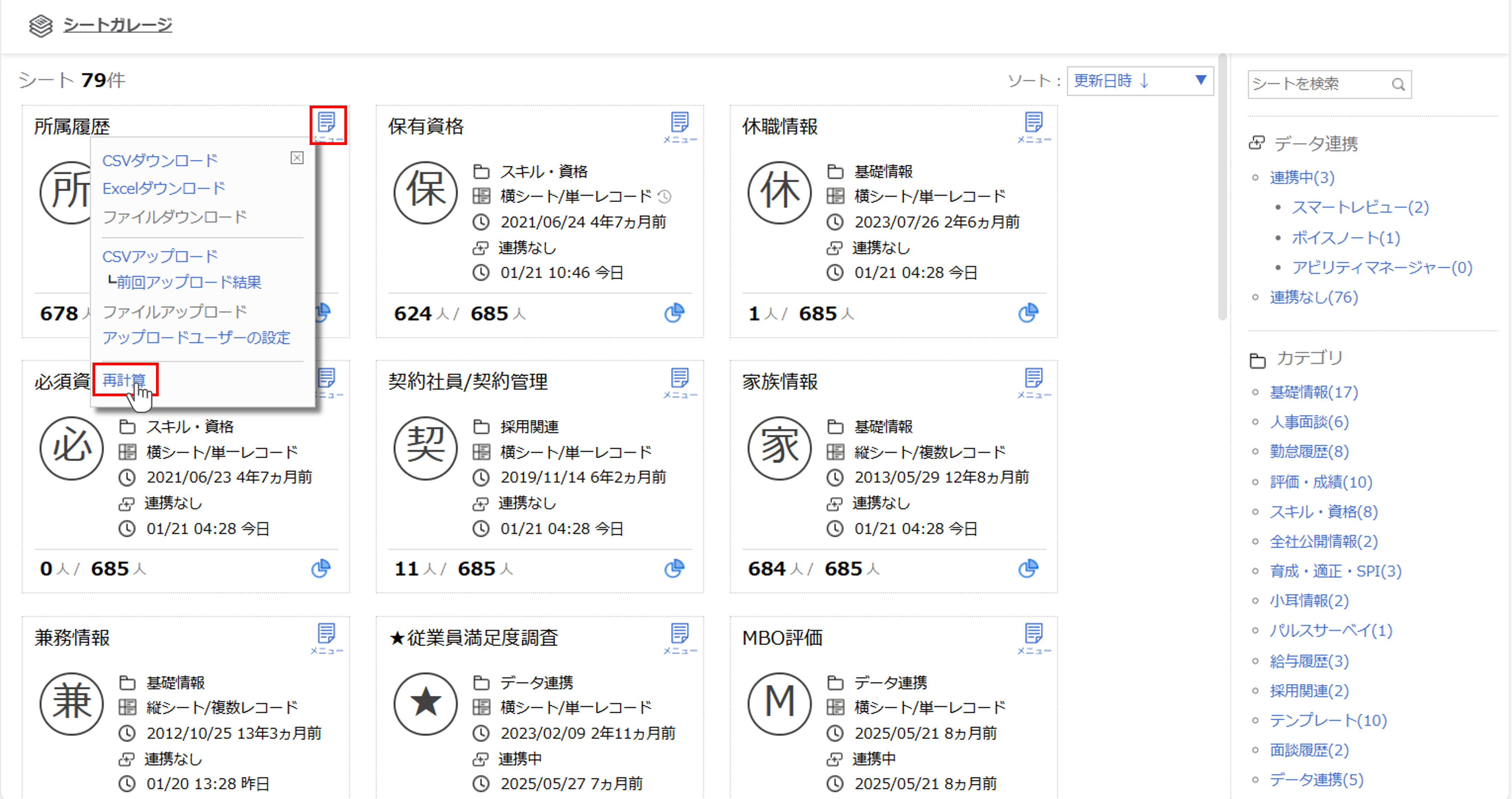Click pie chart icon on 保有資格 card
This screenshot has height=799, width=1512.
click(674, 313)
